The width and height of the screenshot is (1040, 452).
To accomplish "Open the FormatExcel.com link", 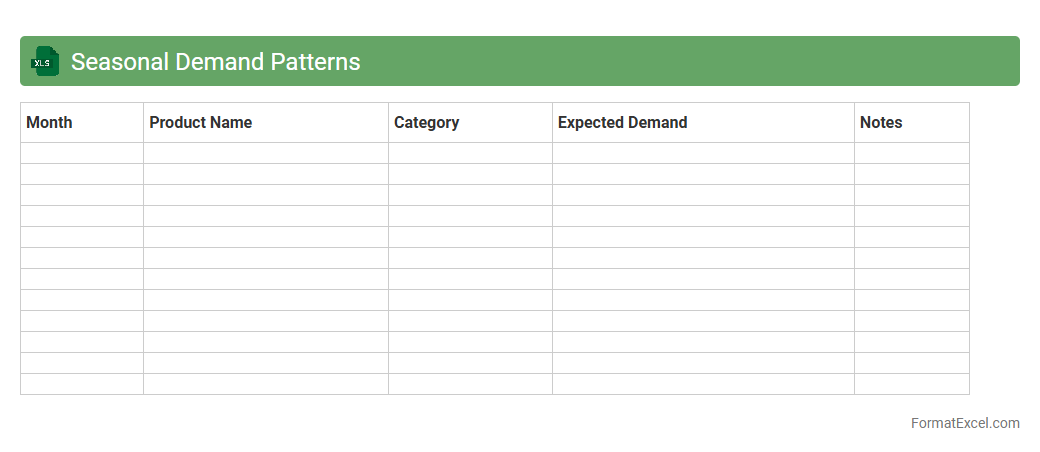I will coord(964,423).
